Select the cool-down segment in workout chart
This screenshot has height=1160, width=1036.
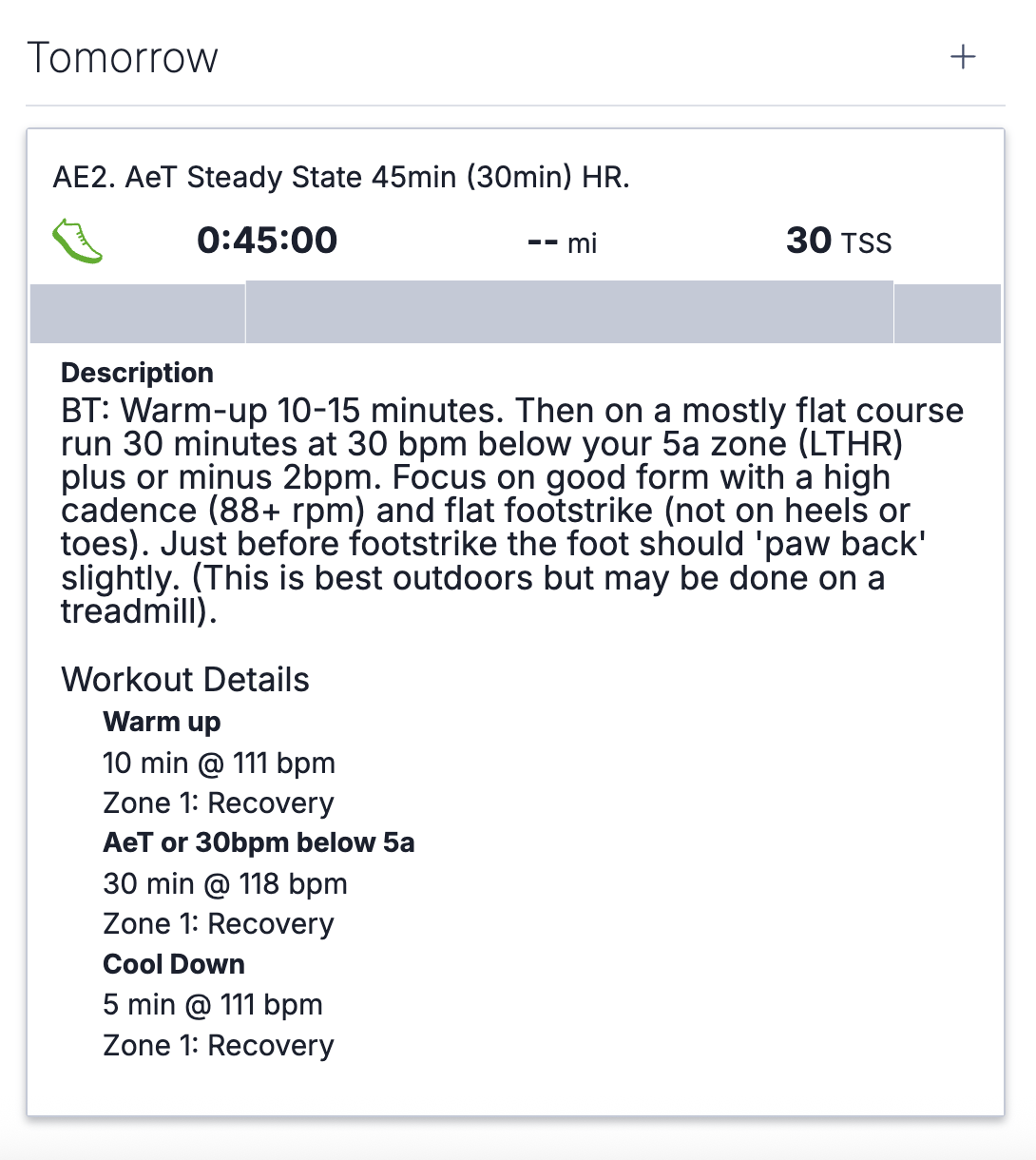(947, 314)
